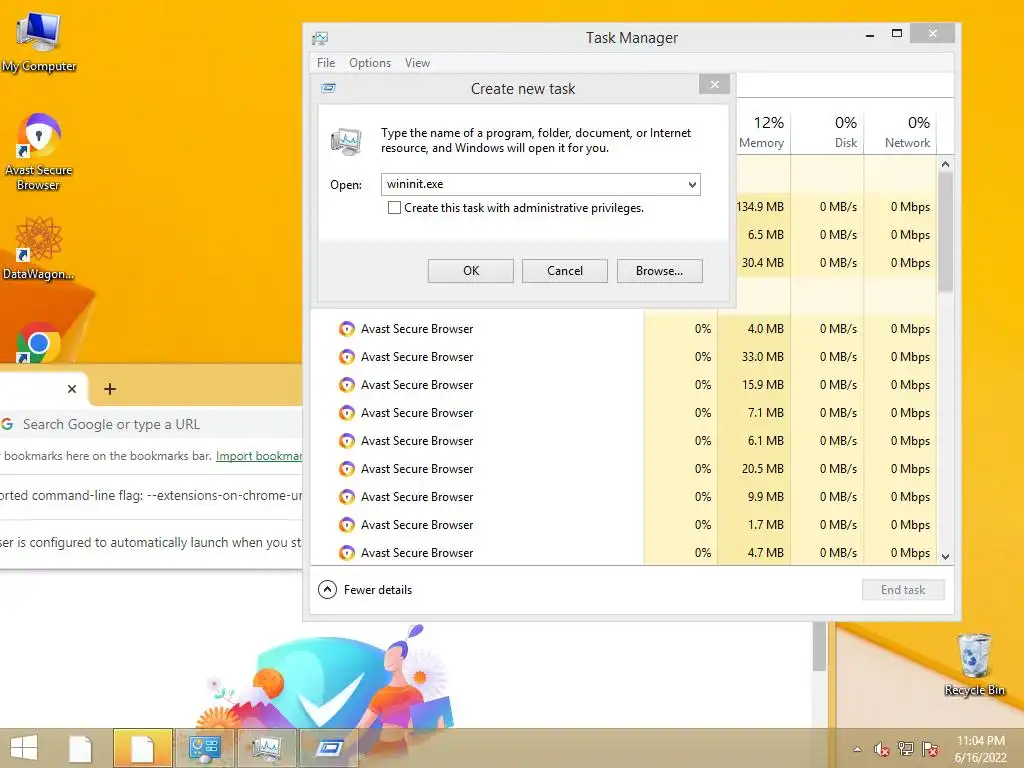Click the Task Manager title bar icon
This screenshot has height=768, width=1024.
320,38
